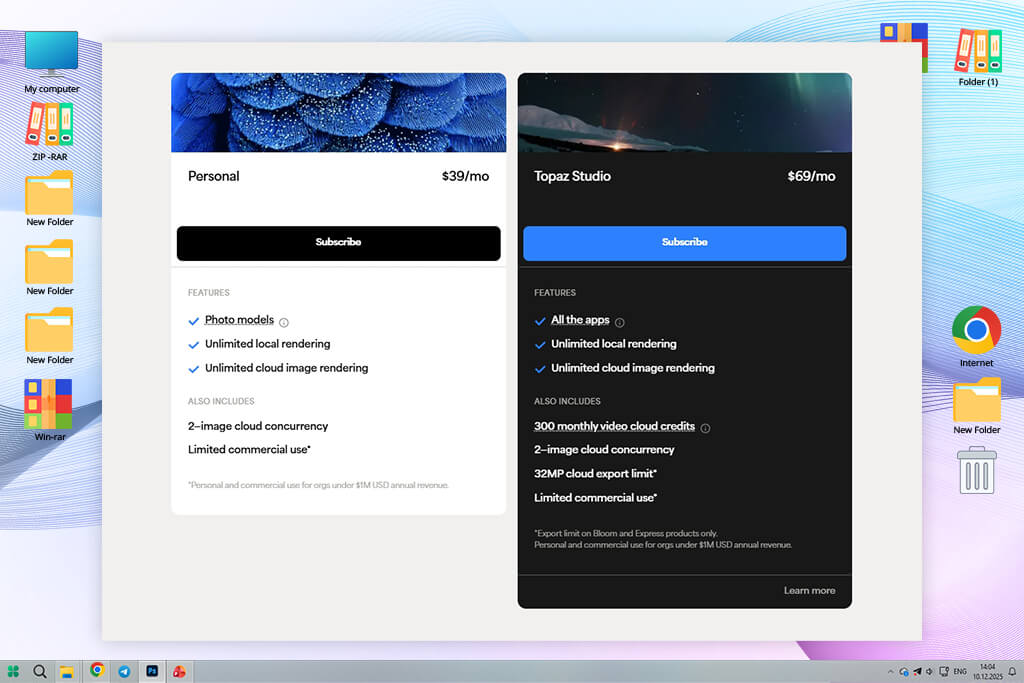This screenshot has height=683, width=1024.
Task: Click the Personal plan title
Action: (x=214, y=176)
